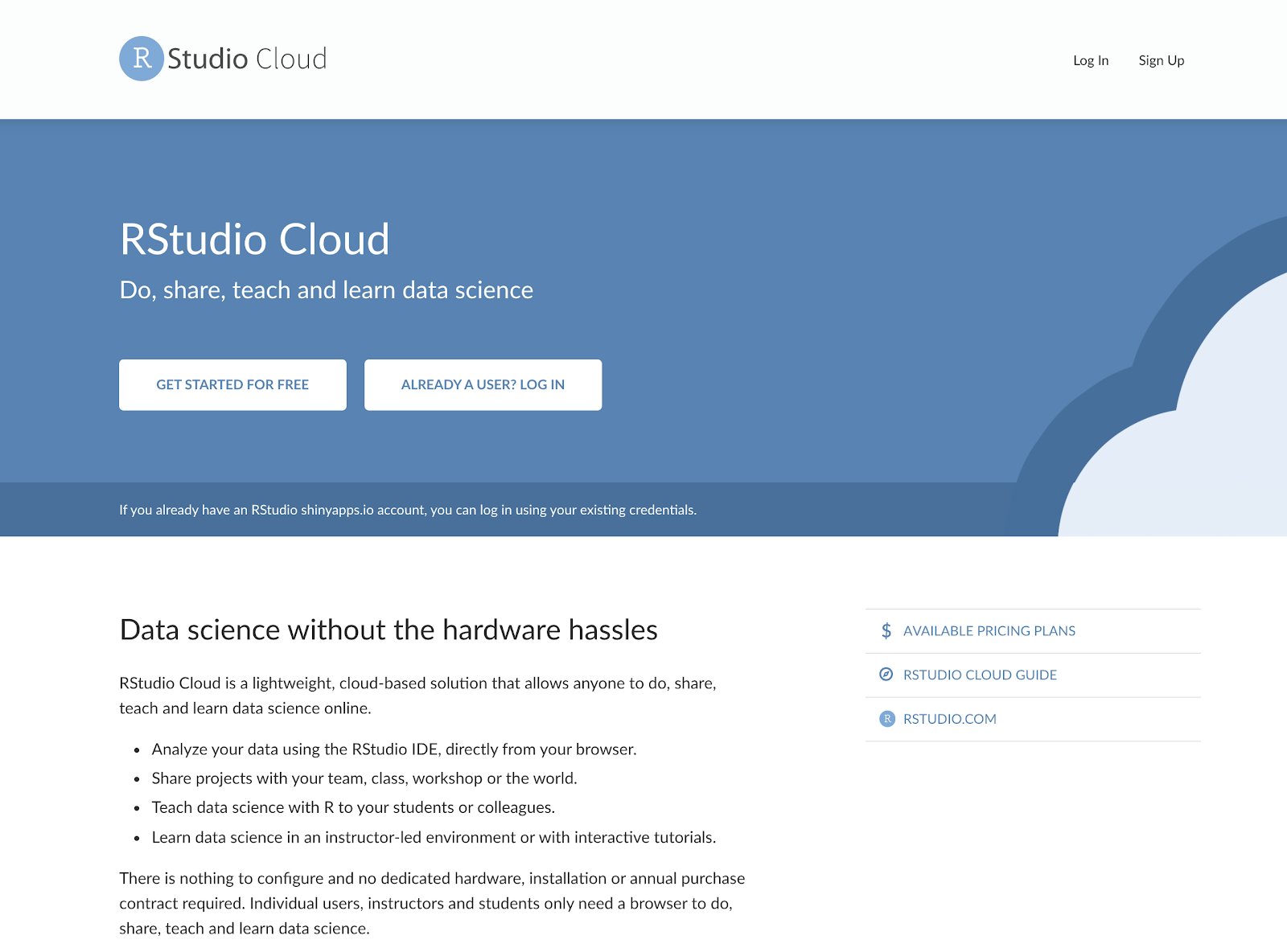Open the Available Pricing Plans link
This screenshot has height=952, width=1287.
coord(989,631)
